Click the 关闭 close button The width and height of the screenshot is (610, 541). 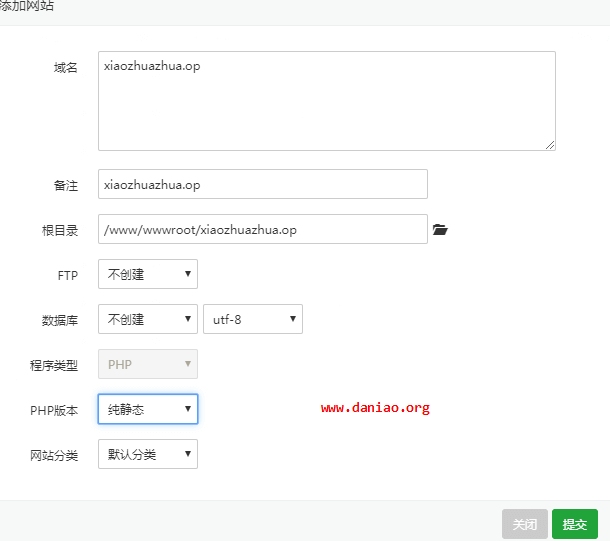click(524, 524)
